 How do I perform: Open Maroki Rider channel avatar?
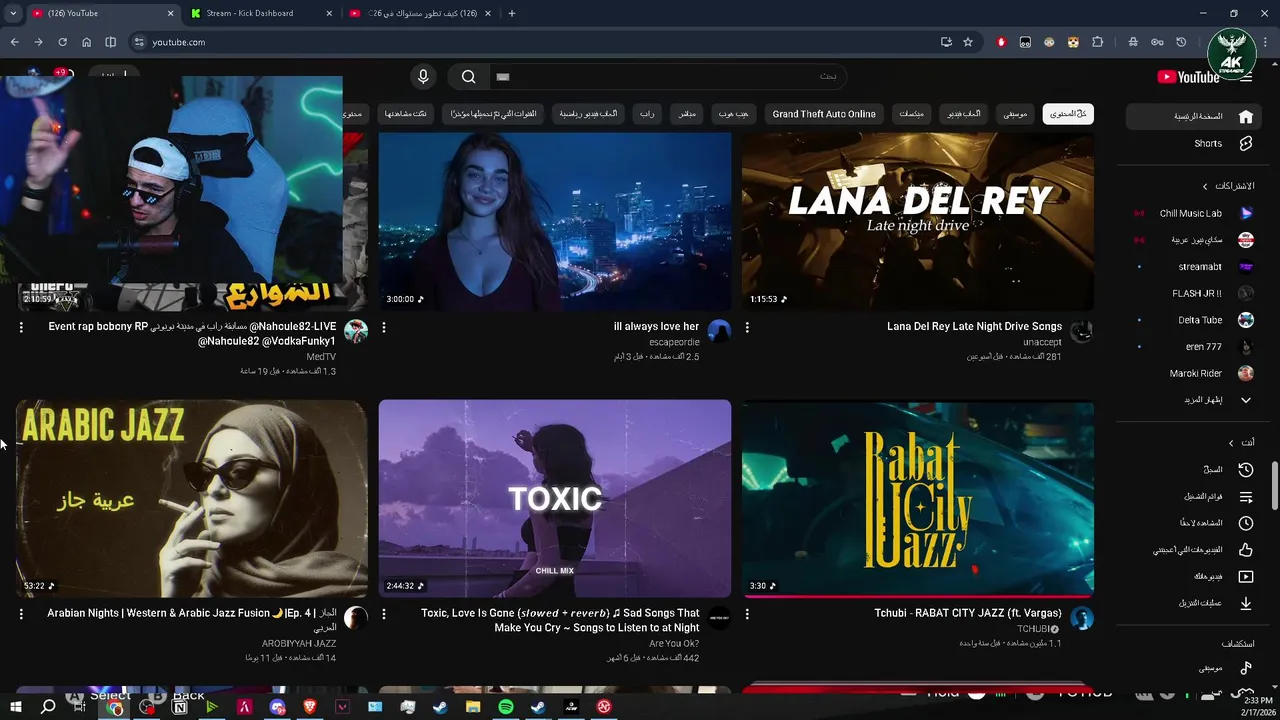tap(1246, 373)
